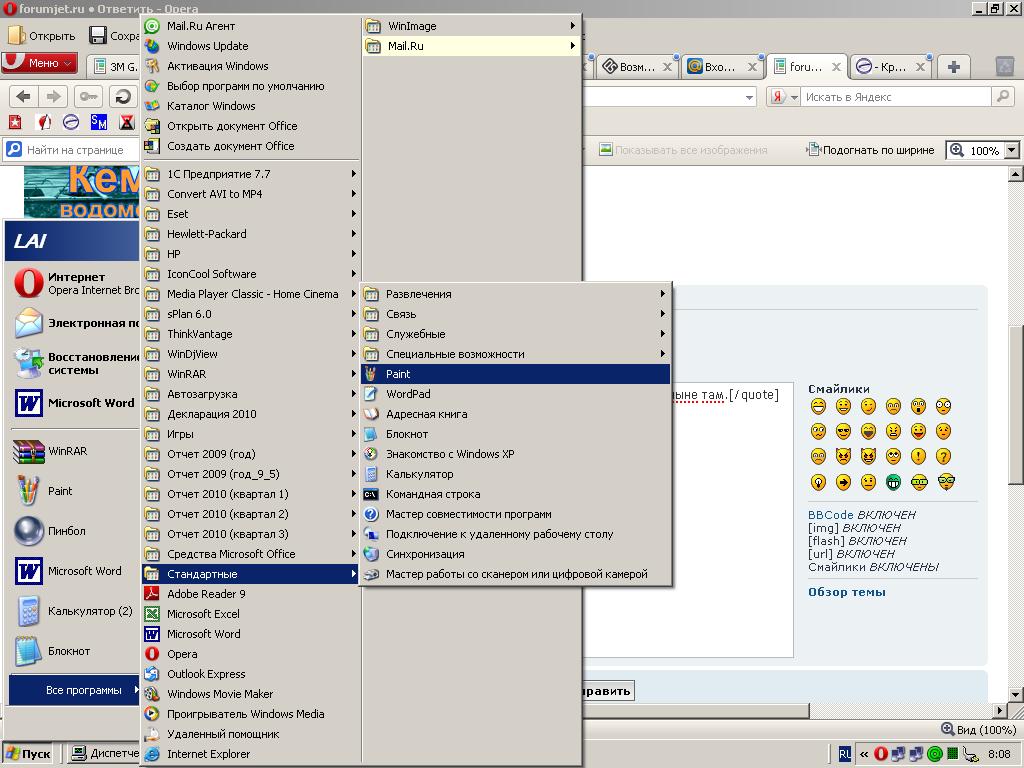
Task: Start Internet Explorer from programs list
Action: (x=208, y=754)
